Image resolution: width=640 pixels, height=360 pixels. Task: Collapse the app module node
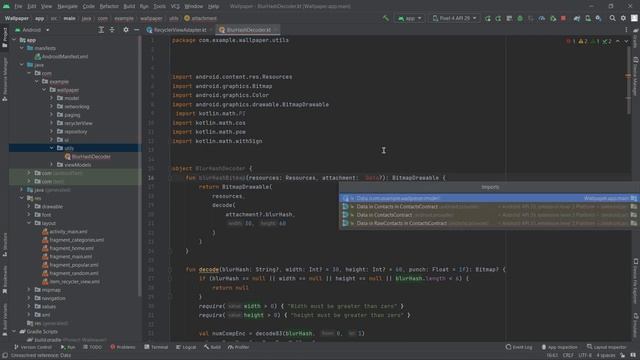pos(14,40)
